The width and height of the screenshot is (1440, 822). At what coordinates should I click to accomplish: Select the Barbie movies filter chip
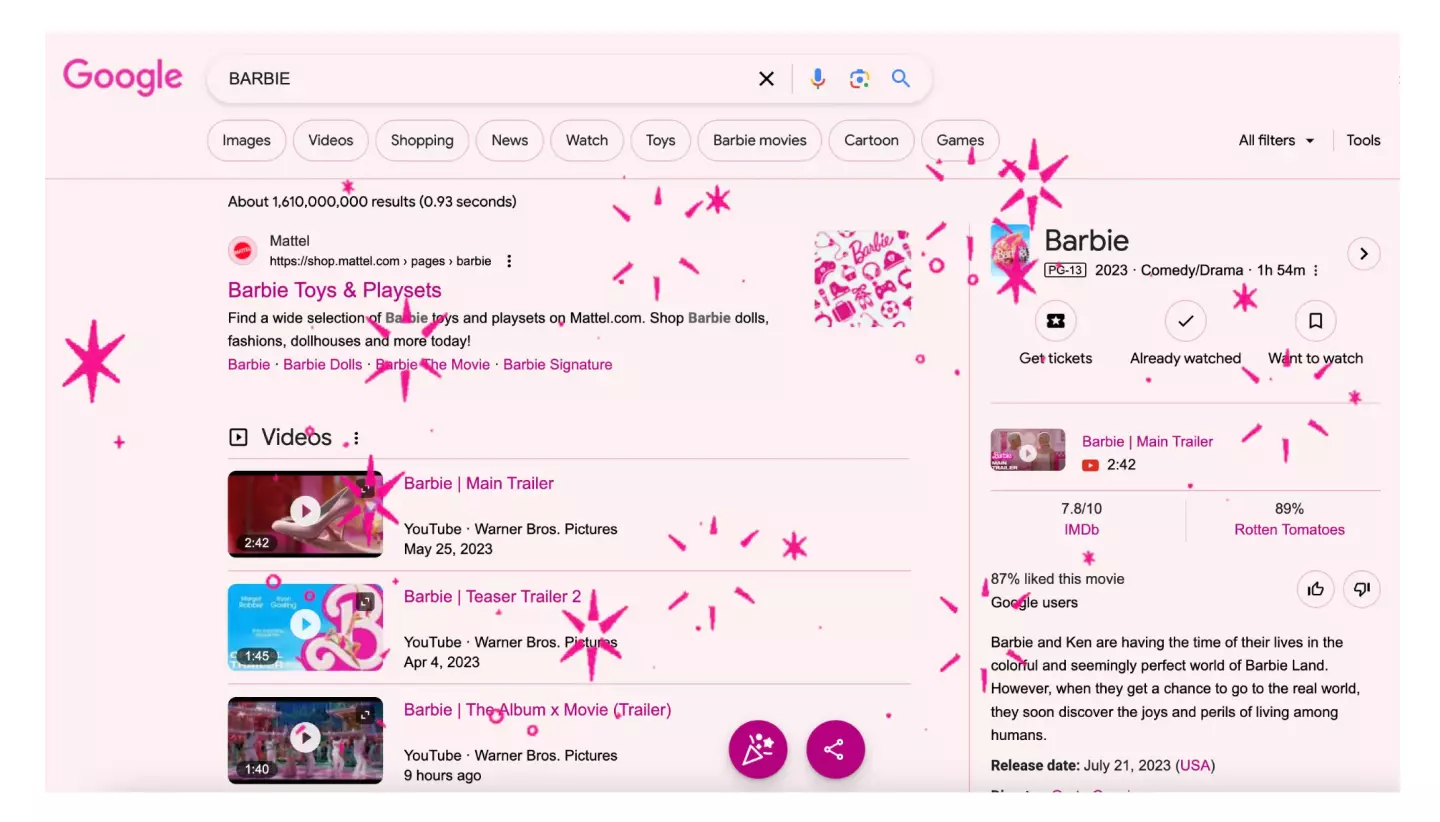(759, 140)
